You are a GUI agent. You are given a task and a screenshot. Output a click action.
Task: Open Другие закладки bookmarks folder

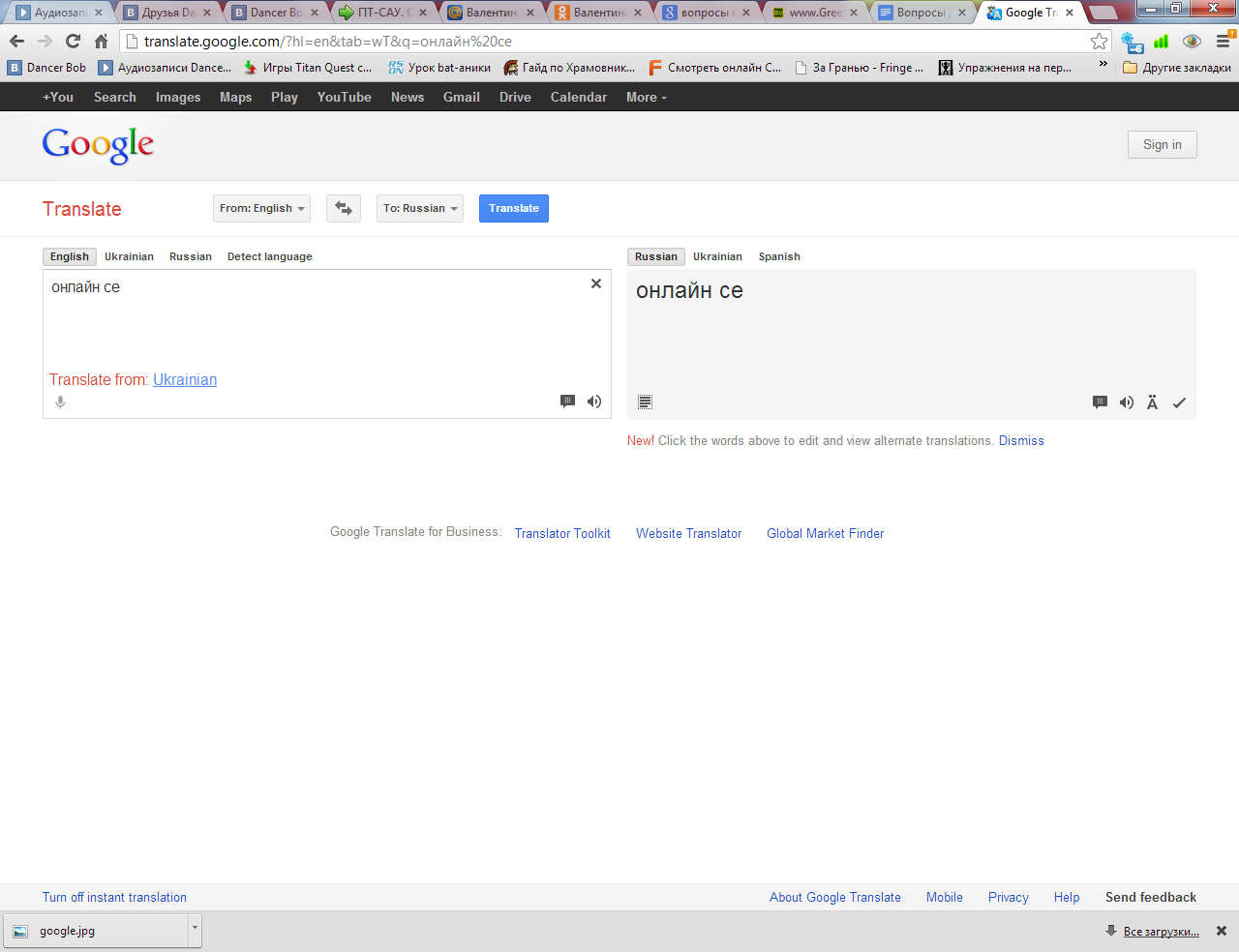coord(1177,68)
